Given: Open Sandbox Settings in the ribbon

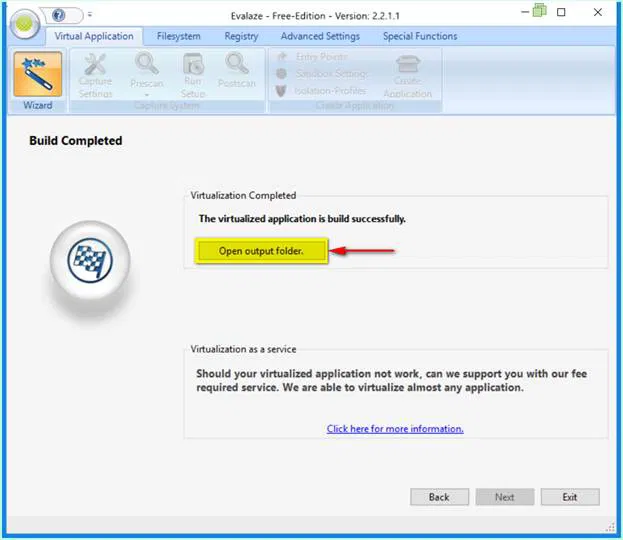Looking at the screenshot, I should (x=322, y=74).
